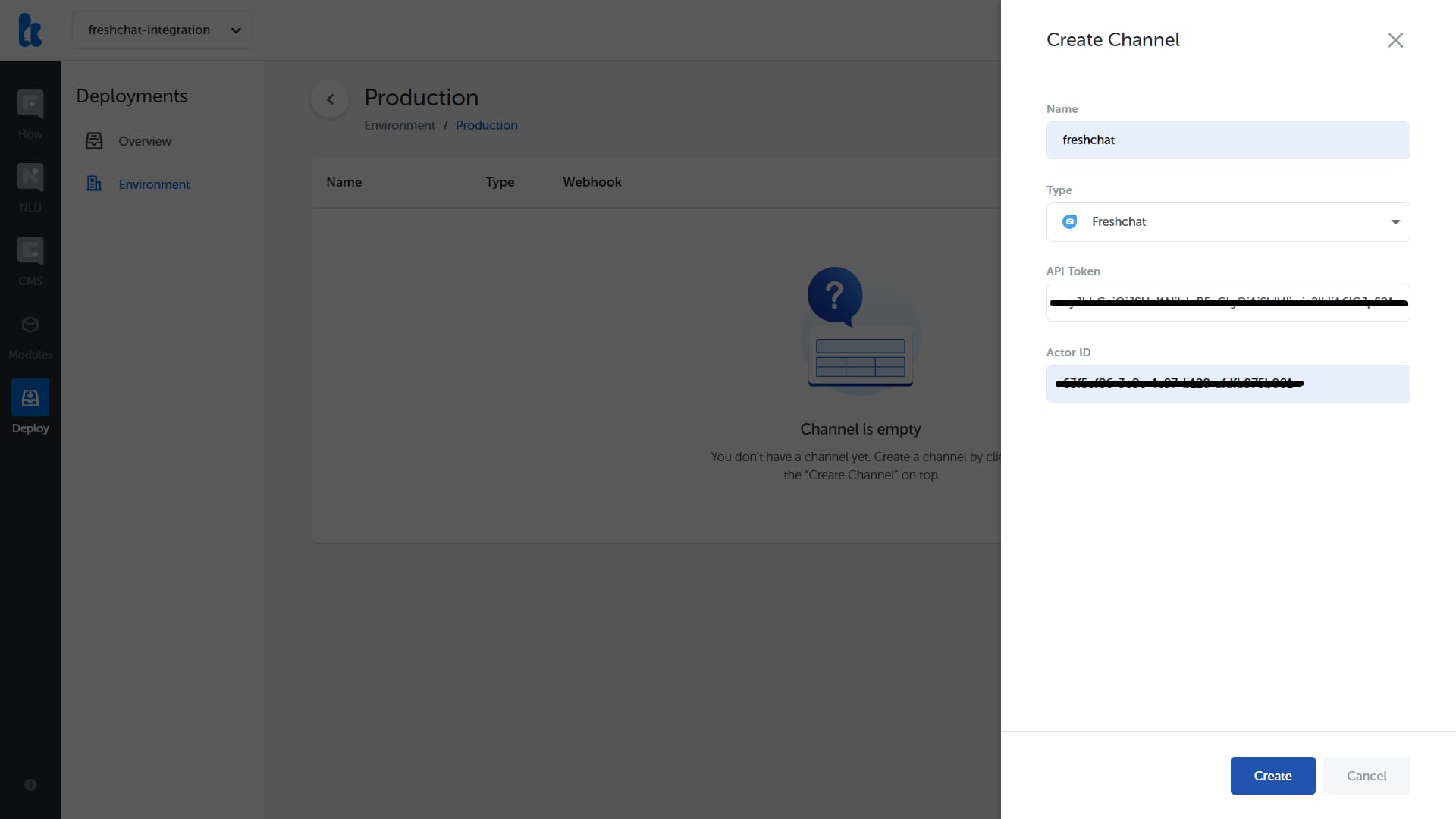Focus the Name input field
This screenshot has width=1456, height=819.
tap(1228, 140)
